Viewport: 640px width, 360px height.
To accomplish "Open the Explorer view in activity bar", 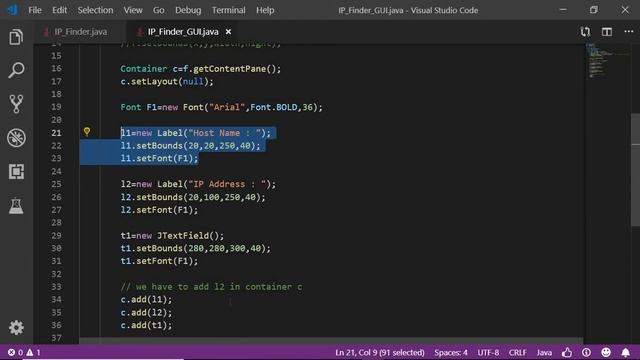I will pos(16,37).
